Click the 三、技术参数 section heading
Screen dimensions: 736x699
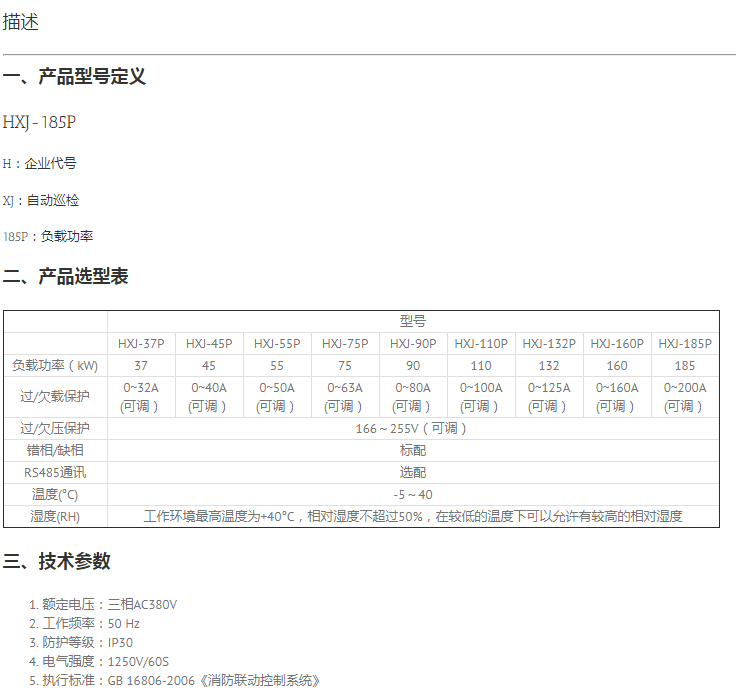[57, 561]
